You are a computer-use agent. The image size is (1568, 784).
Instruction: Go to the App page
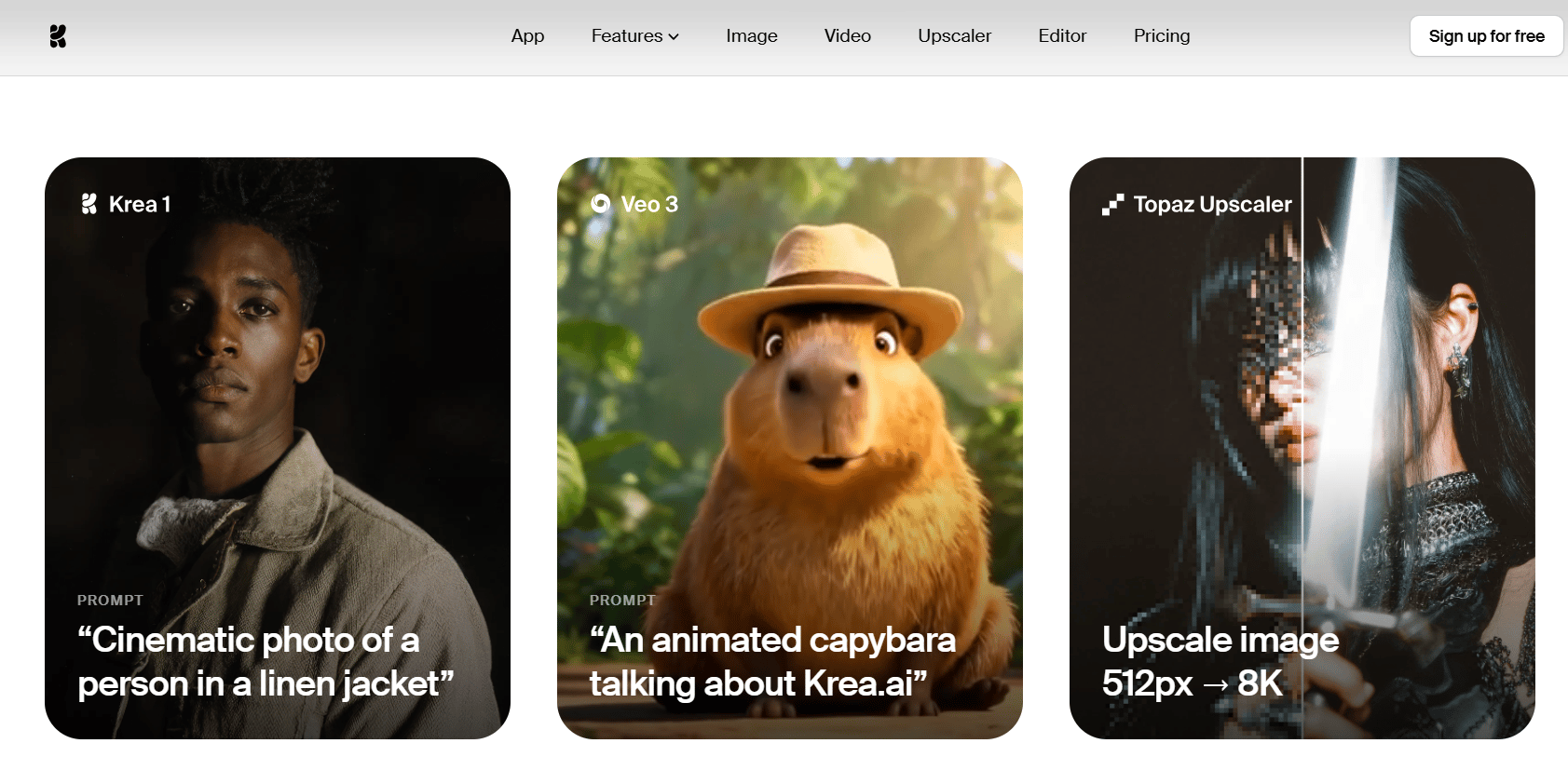(x=527, y=36)
